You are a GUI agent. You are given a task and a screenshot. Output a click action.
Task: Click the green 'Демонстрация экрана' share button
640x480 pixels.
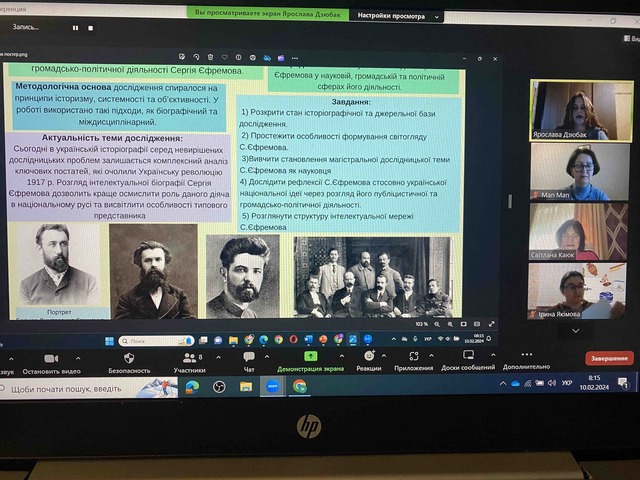coord(311,362)
